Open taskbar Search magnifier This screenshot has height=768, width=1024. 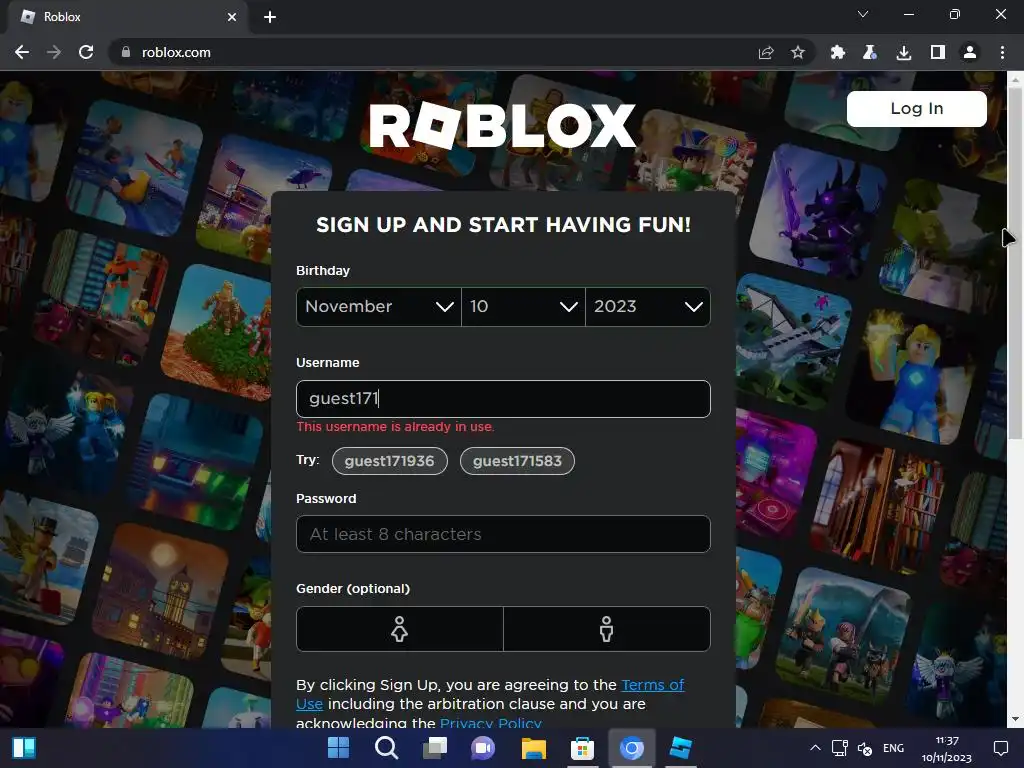[387, 747]
